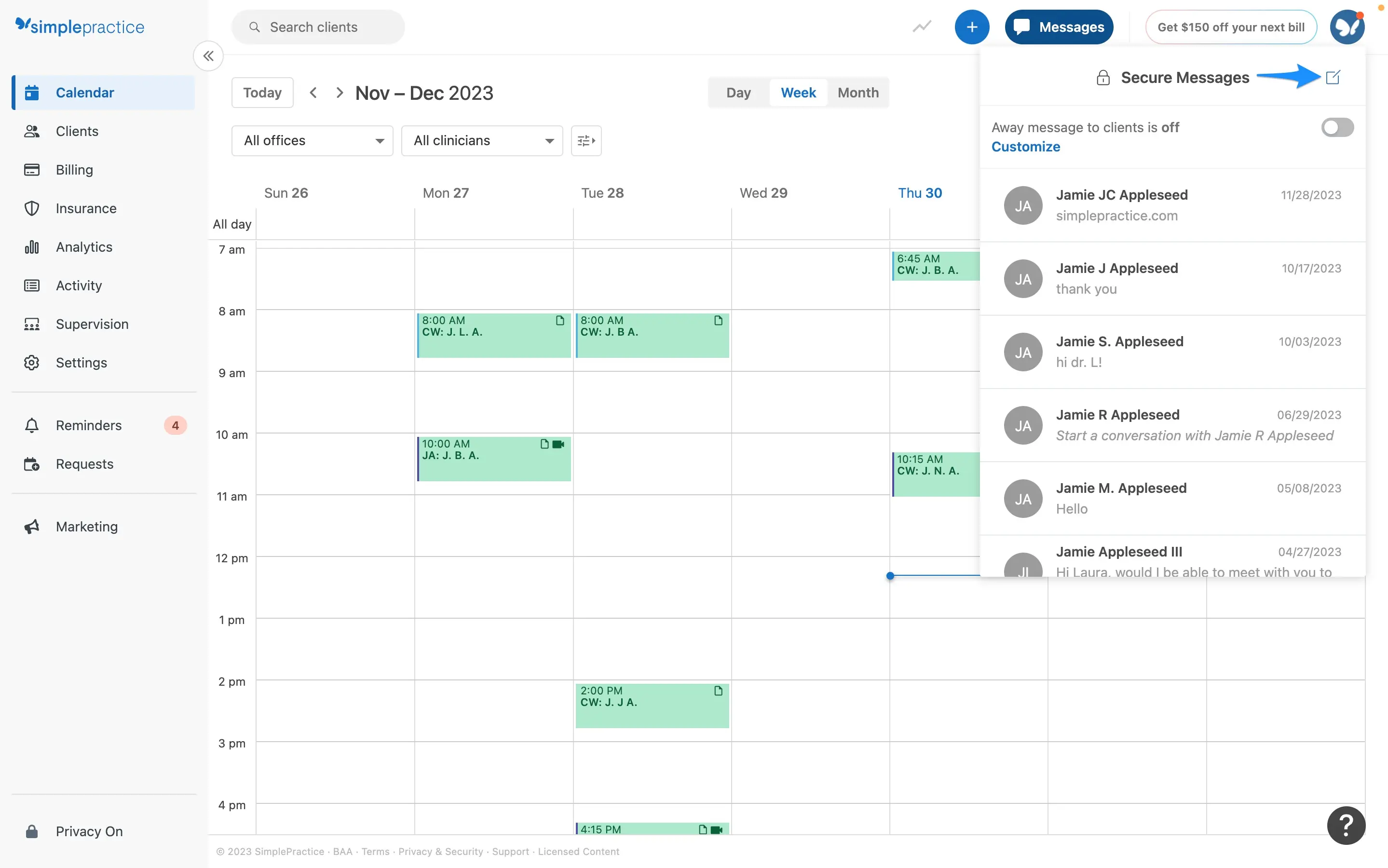Click the Get $150 off your next bill button
This screenshot has height=868, width=1388.
pyautogui.click(x=1231, y=27)
